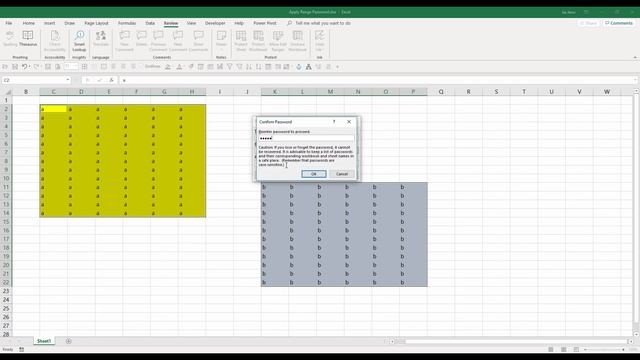The image size is (640, 360).
Task: Open Smart Lookup insights
Action: coord(79,41)
